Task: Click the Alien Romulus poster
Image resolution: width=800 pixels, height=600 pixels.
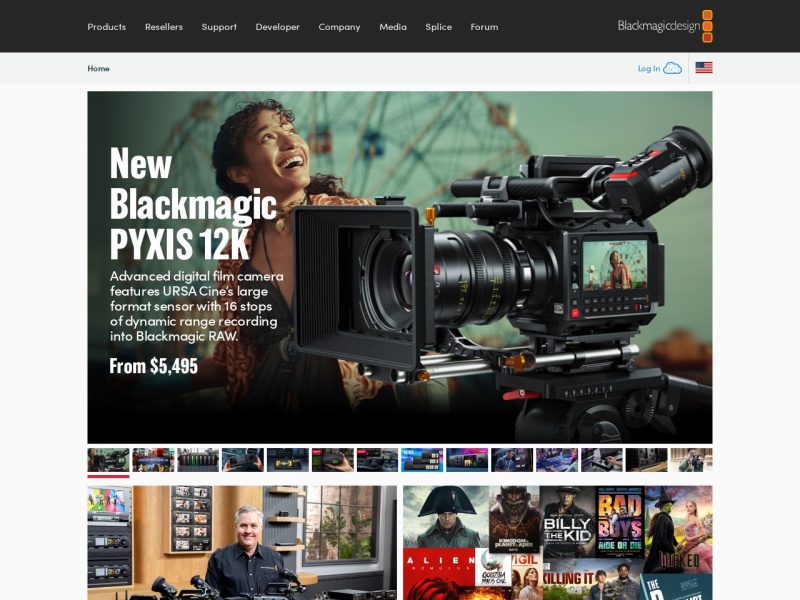Action: point(439,574)
